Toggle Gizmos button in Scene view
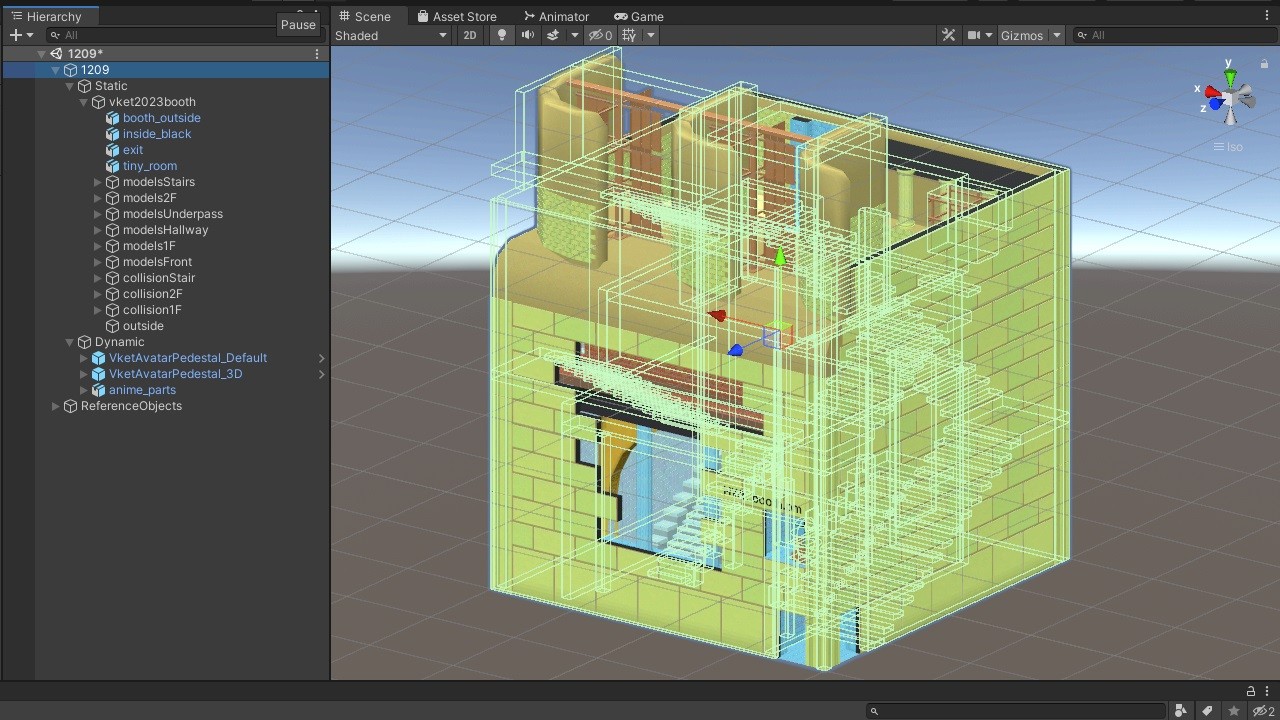This screenshot has width=1280, height=720. pyautogui.click(x=1022, y=35)
